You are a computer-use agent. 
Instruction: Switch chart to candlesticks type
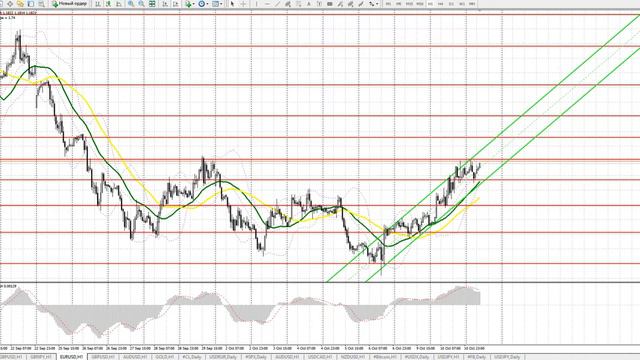click(x=108, y=4)
